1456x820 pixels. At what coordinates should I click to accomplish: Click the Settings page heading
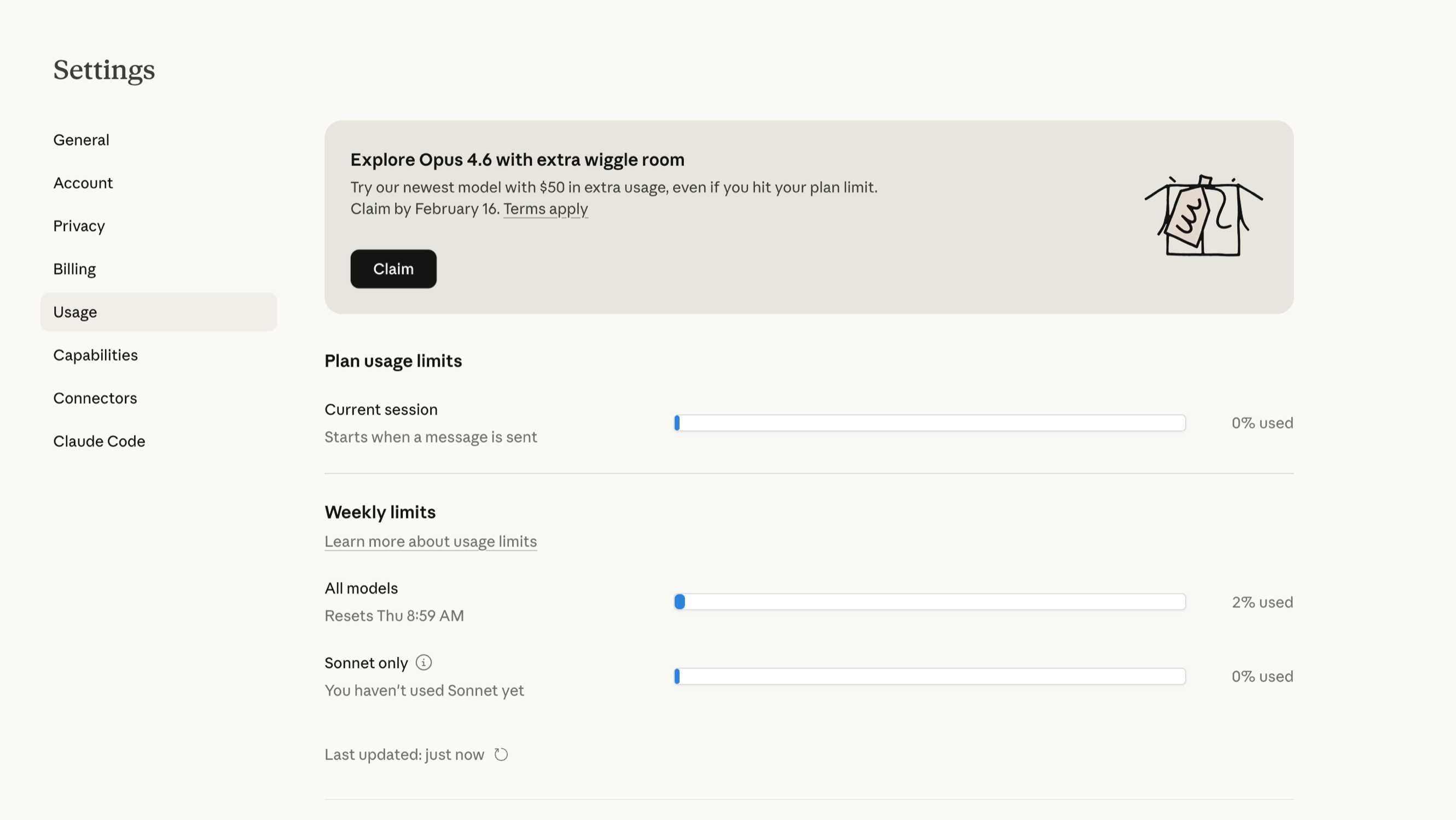(x=104, y=70)
